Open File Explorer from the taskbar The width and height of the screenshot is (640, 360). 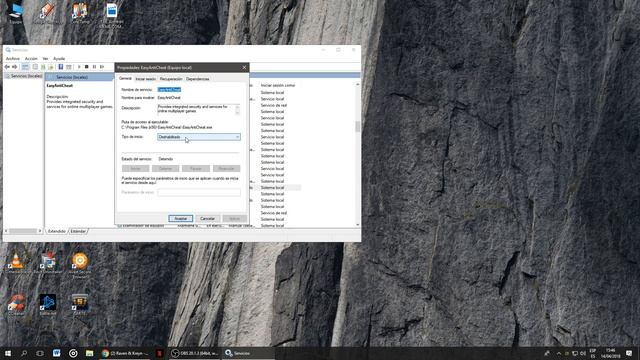click(x=89, y=353)
